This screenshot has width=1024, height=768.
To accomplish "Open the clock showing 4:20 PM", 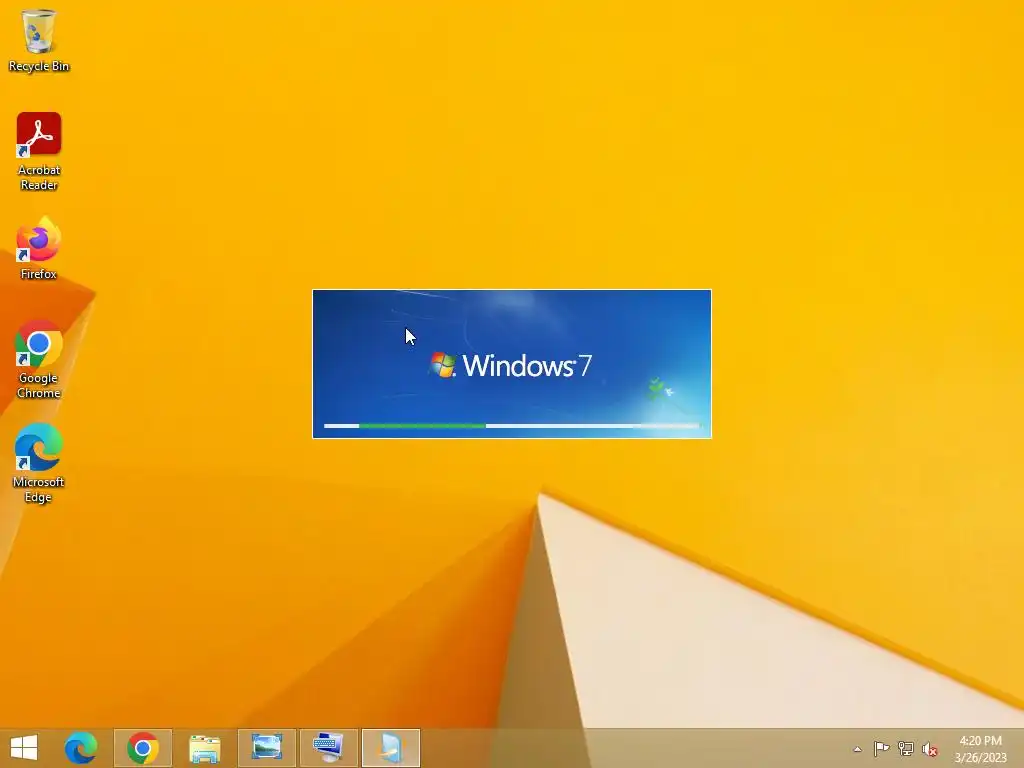I will (x=980, y=749).
